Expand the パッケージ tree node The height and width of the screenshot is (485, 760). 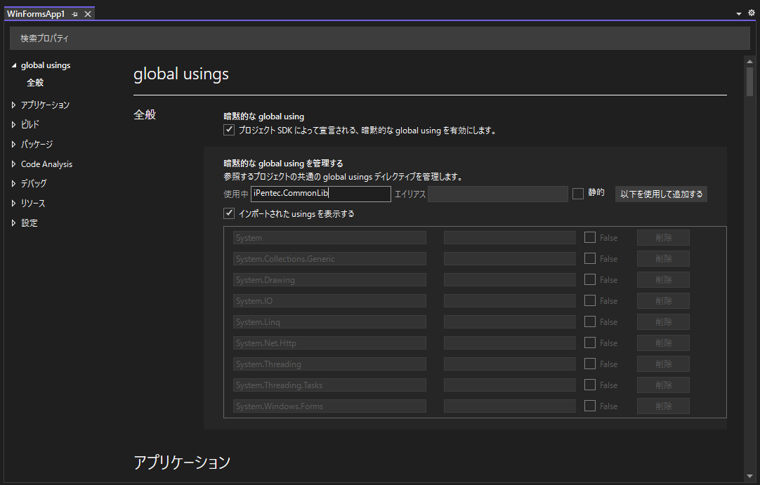point(14,144)
